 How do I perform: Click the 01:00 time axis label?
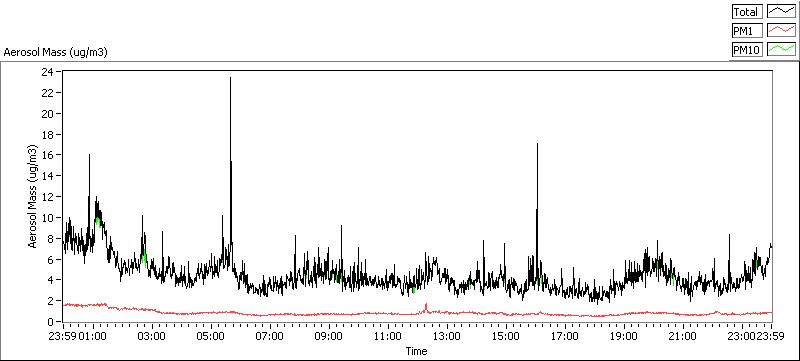[93, 337]
